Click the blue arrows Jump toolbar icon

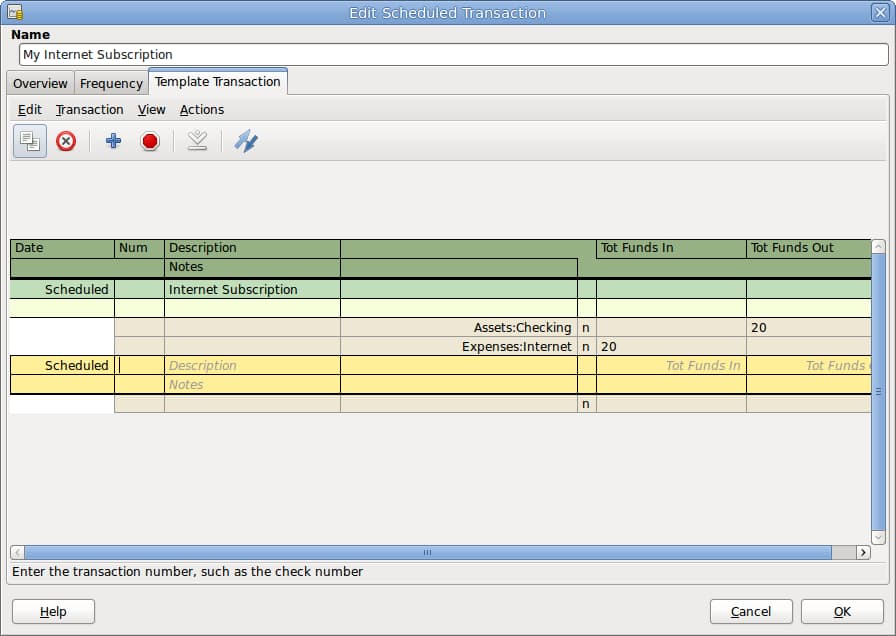(x=246, y=141)
